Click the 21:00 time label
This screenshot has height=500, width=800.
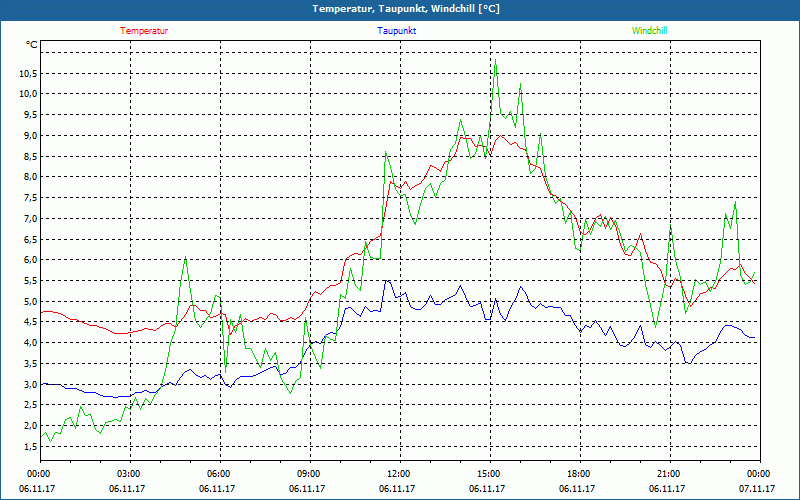click(670, 474)
